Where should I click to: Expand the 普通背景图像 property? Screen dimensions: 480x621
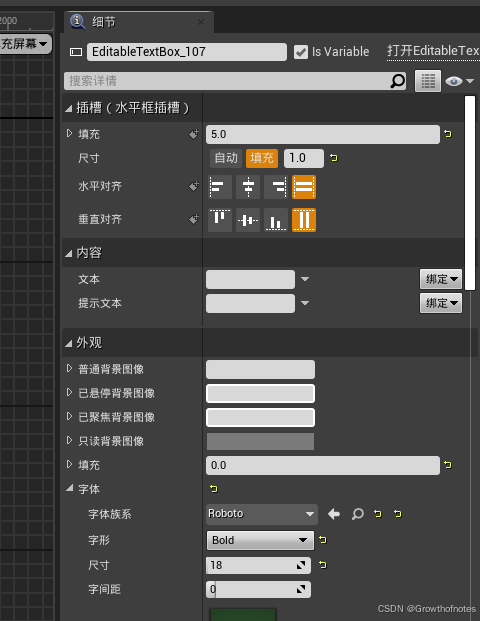(x=69, y=369)
